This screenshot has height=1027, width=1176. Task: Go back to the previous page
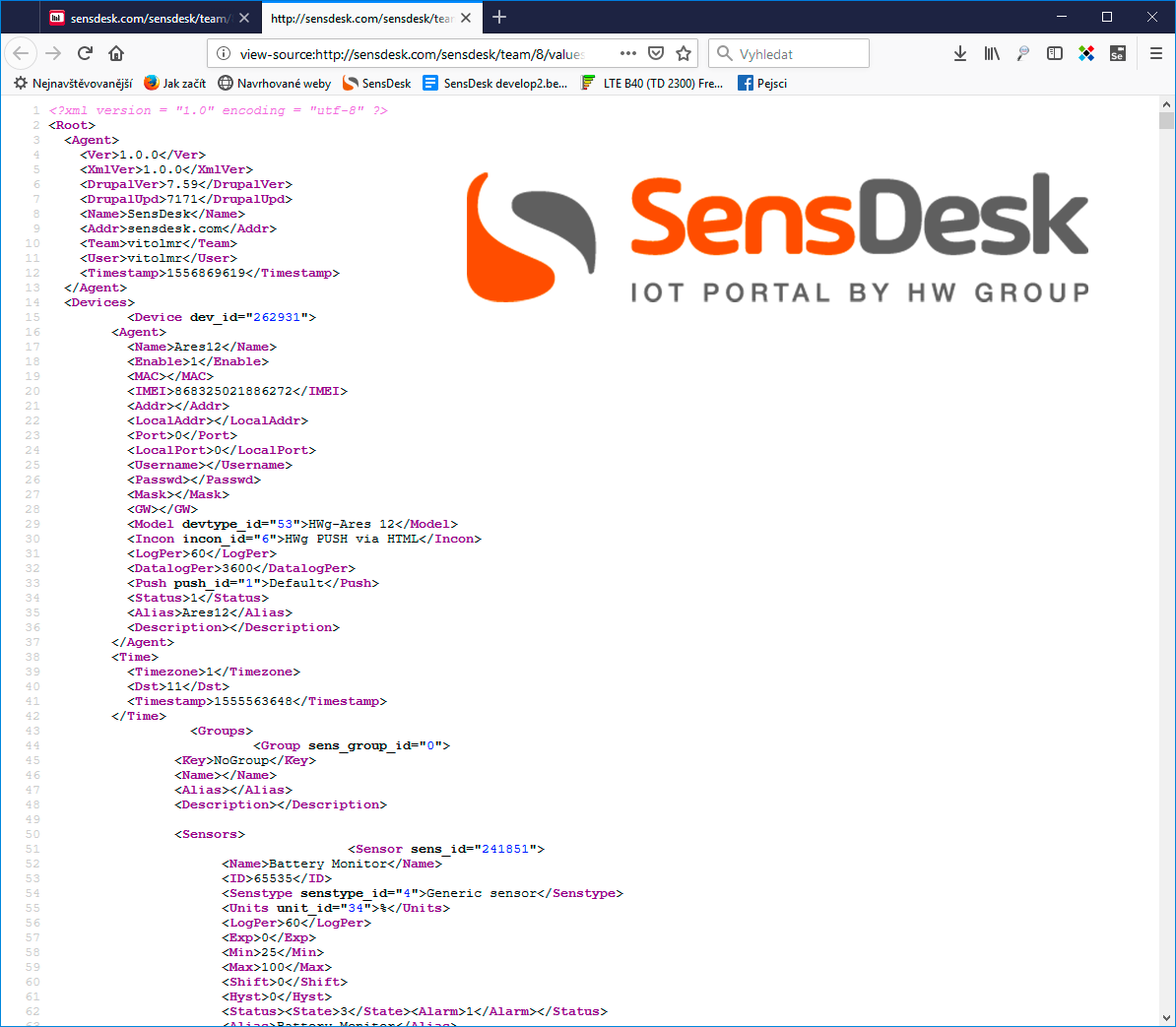pyautogui.click(x=21, y=53)
